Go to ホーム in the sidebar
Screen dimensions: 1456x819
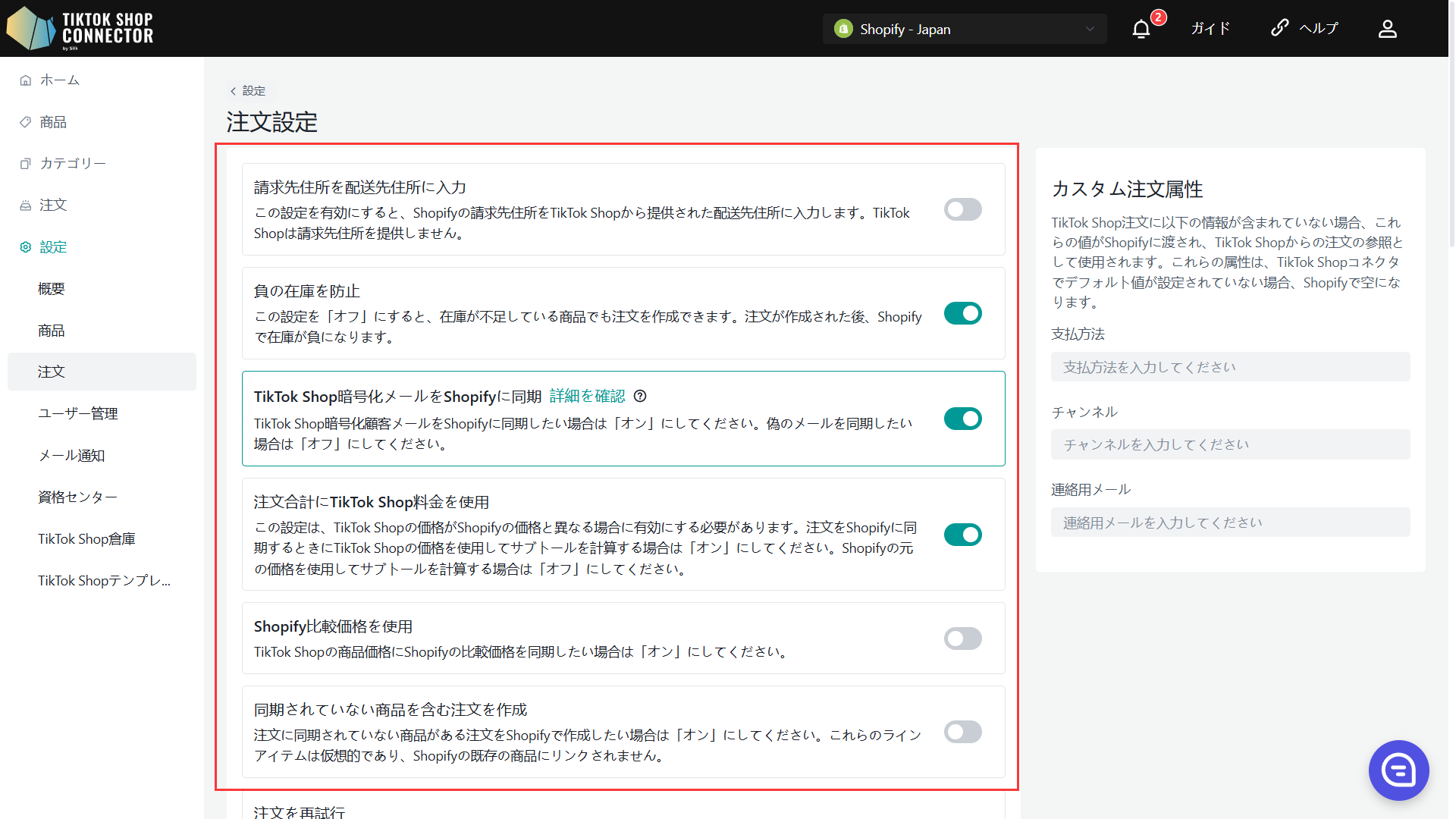(x=60, y=80)
